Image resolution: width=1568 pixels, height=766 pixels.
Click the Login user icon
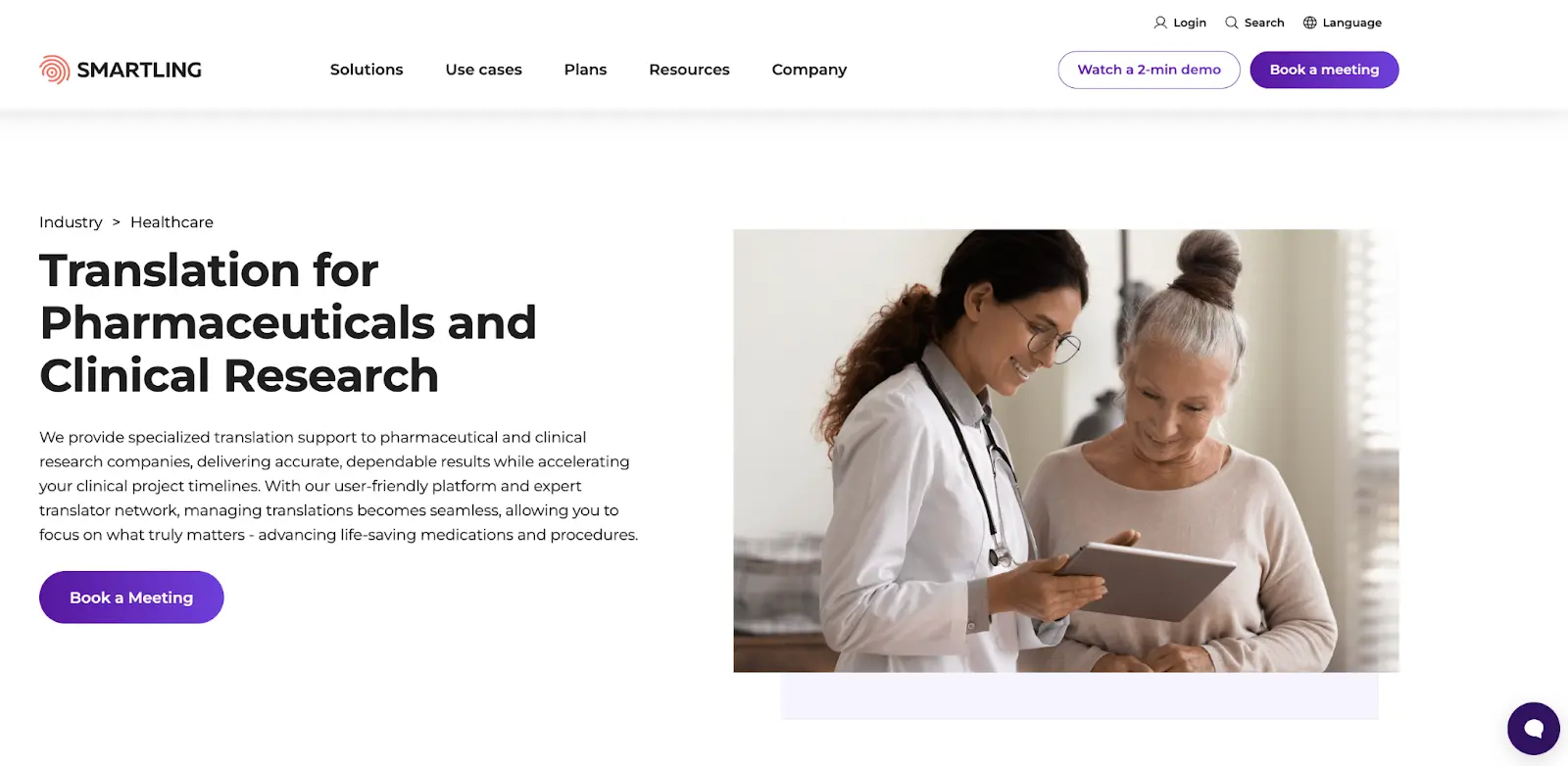pyautogui.click(x=1160, y=23)
